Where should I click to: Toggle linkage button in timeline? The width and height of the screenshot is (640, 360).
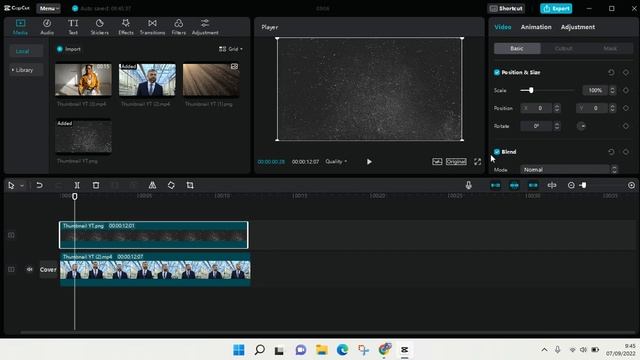click(533, 185)
